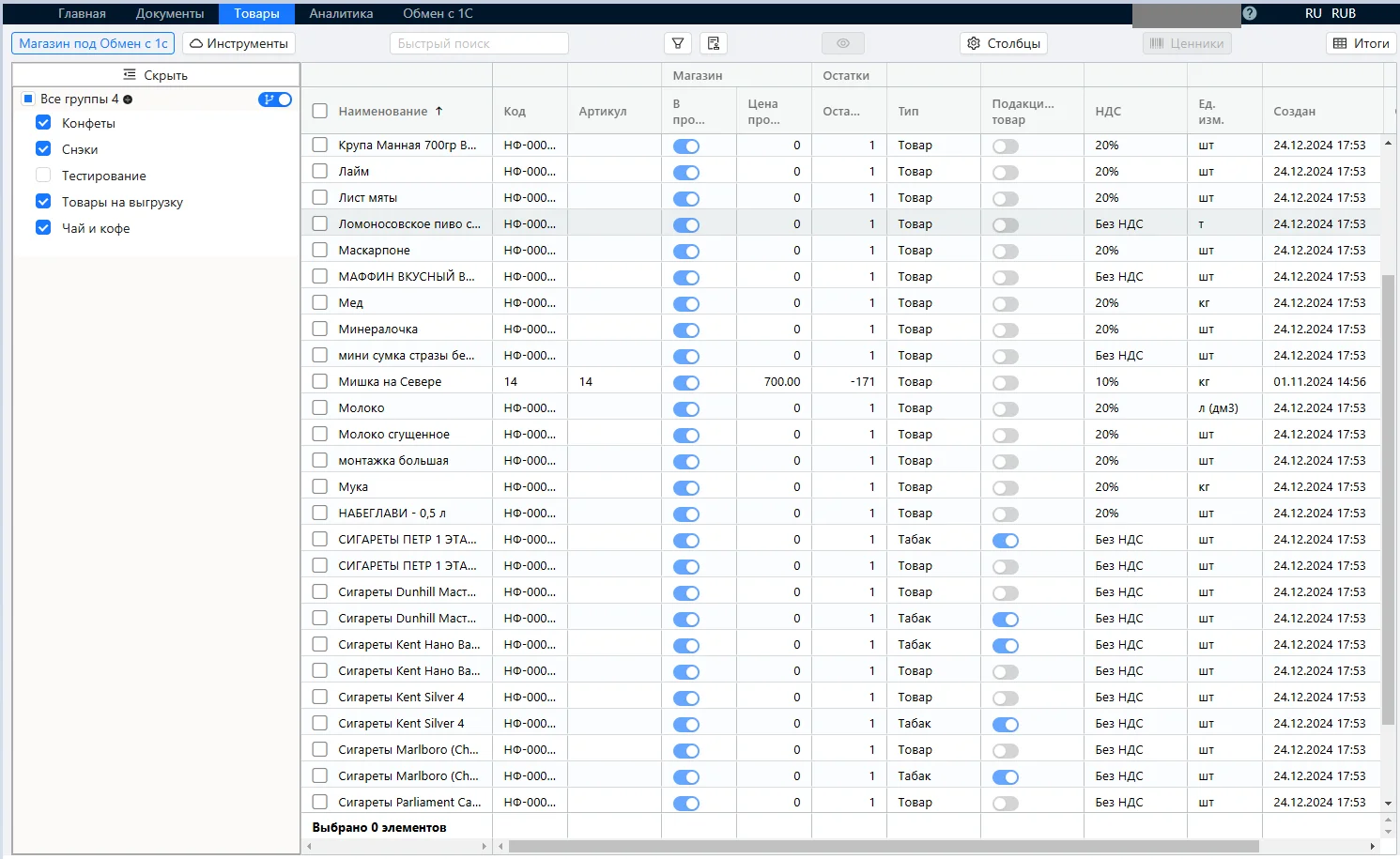Click the dot icon beside Все группы 4
This screenshot has width=1400, height=859.
coord(128,100)
